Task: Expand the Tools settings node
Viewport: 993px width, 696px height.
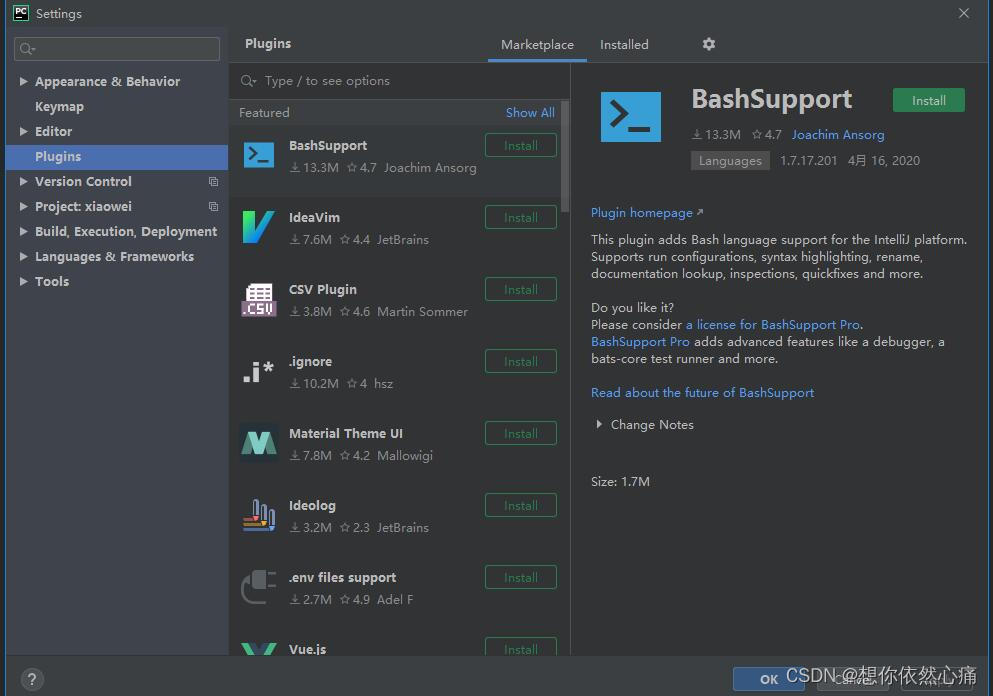Action: pos(23,281)
